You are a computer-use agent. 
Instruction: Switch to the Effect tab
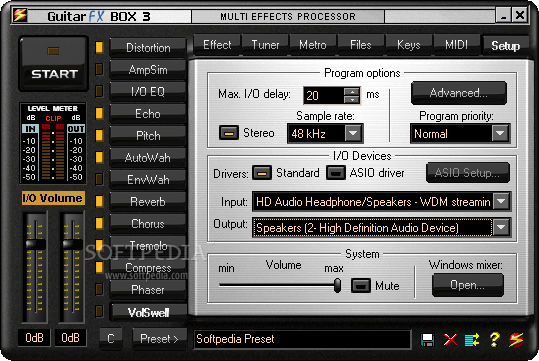point(217,45)
